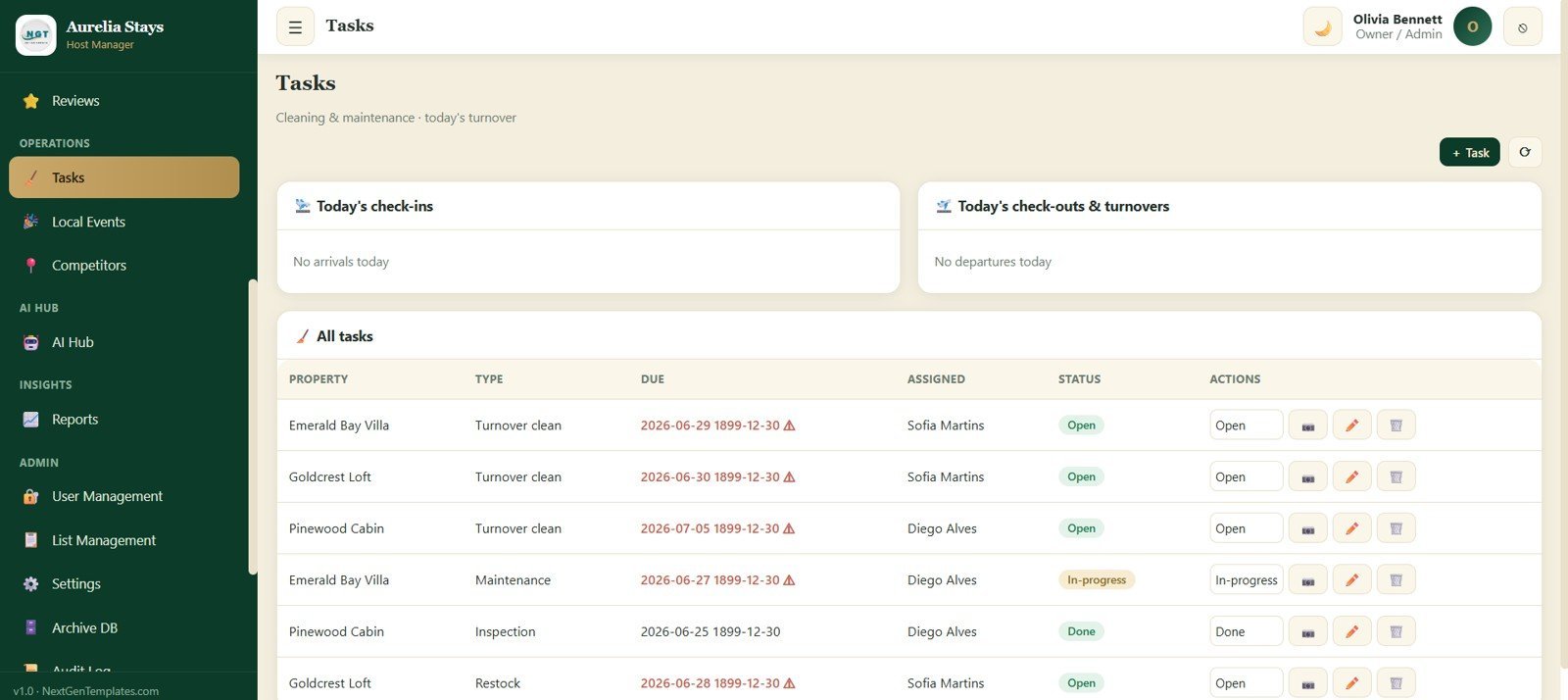Image resolution: width=1568 pixels, height=700 pixels.
Task: Click due date 2026-06-29 1899-12-30
Action: 710,425
